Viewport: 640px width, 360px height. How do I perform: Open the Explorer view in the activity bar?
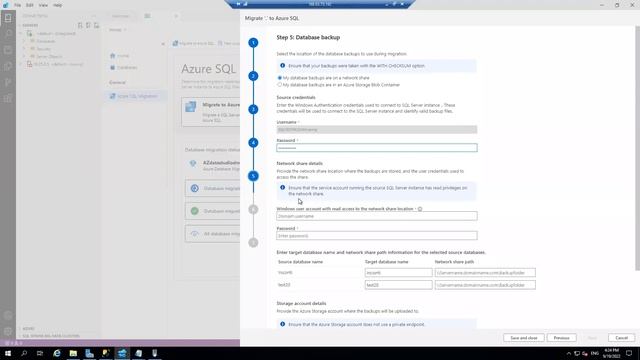click(8, 66)
